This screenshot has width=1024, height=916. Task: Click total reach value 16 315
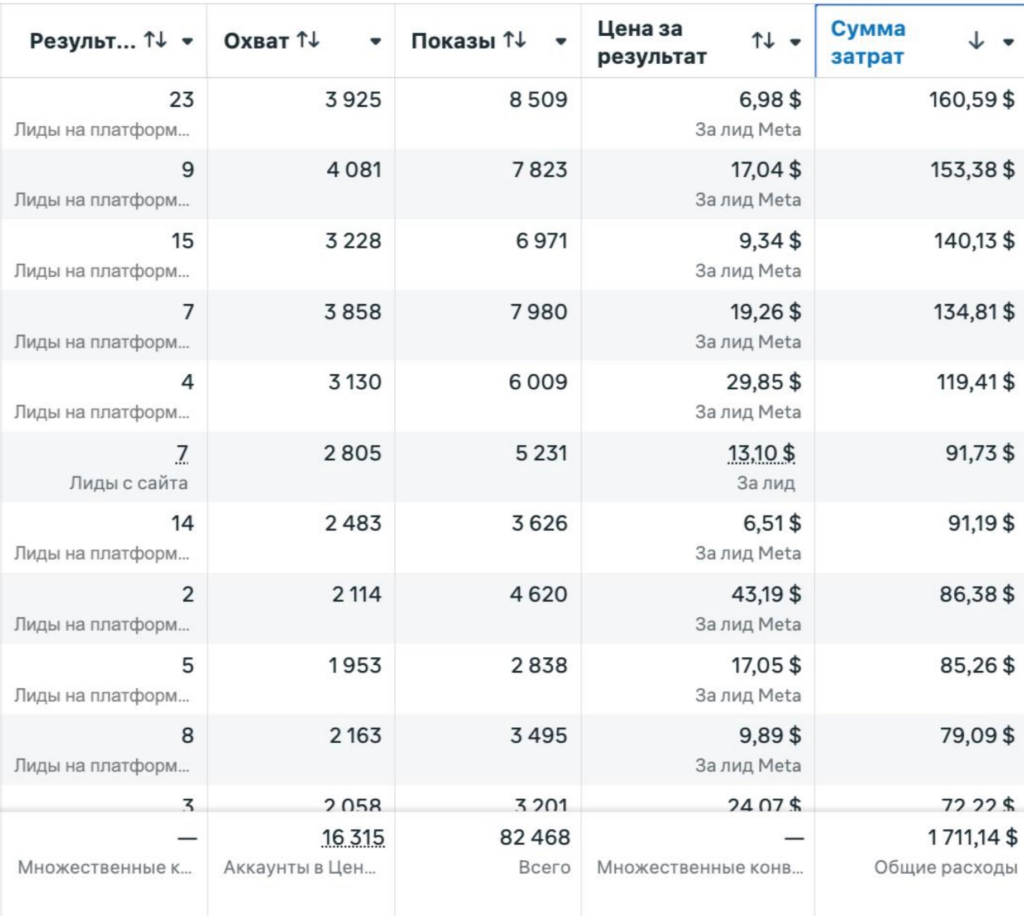[352, 838]
